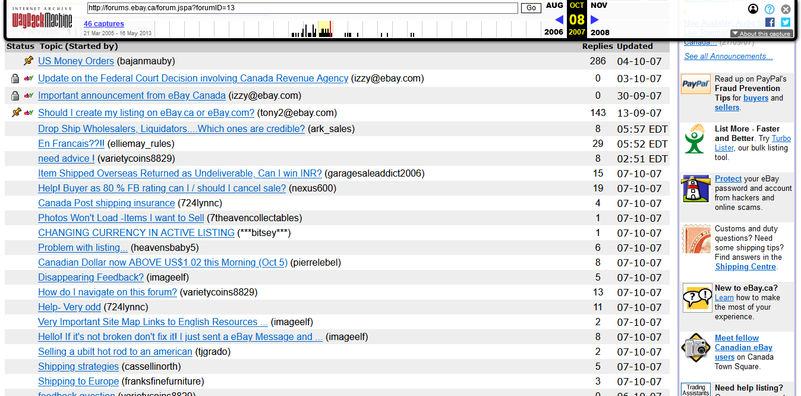This screenshot has height=396, width=801.
Task: Open the need advice ! topic
Action: (x=66, y=158)
